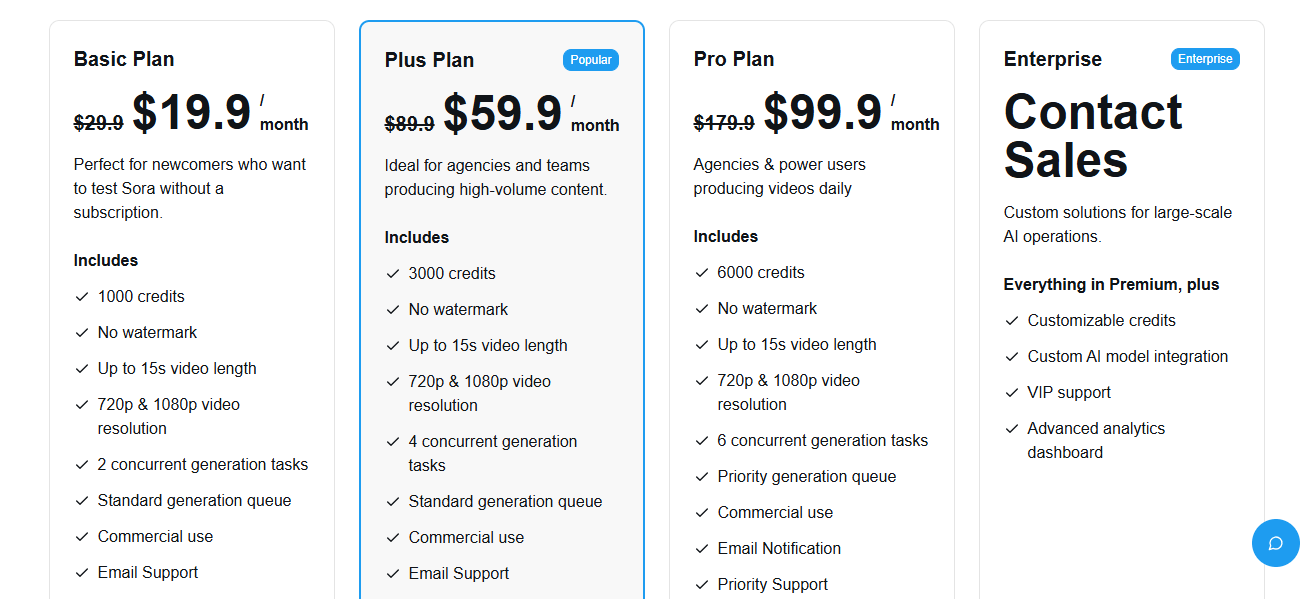The width and height of the screenshot is (1302, 599).
Task: Switch to the Pro Plan card
Action: click(x=812, y=300)
